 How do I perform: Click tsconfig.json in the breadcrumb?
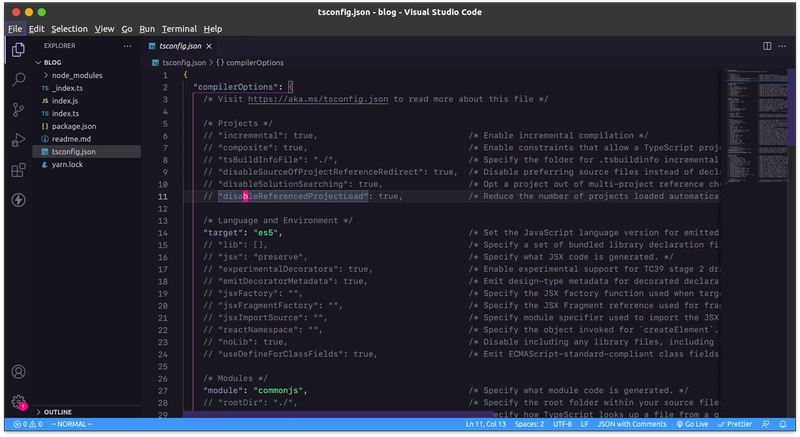coord(184,63)
